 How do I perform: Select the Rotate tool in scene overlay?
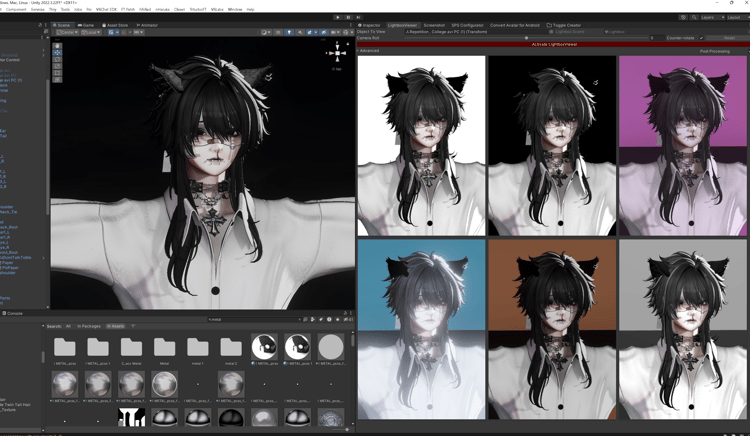pos(57,60)
